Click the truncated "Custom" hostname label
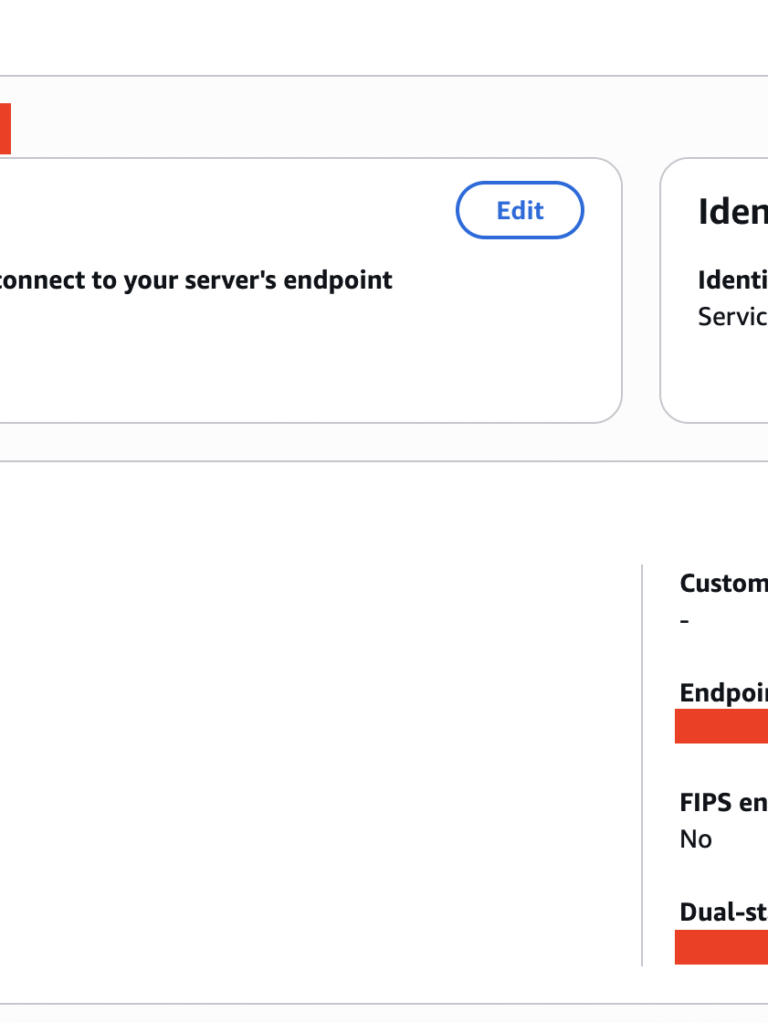 [x=723, y=583]
